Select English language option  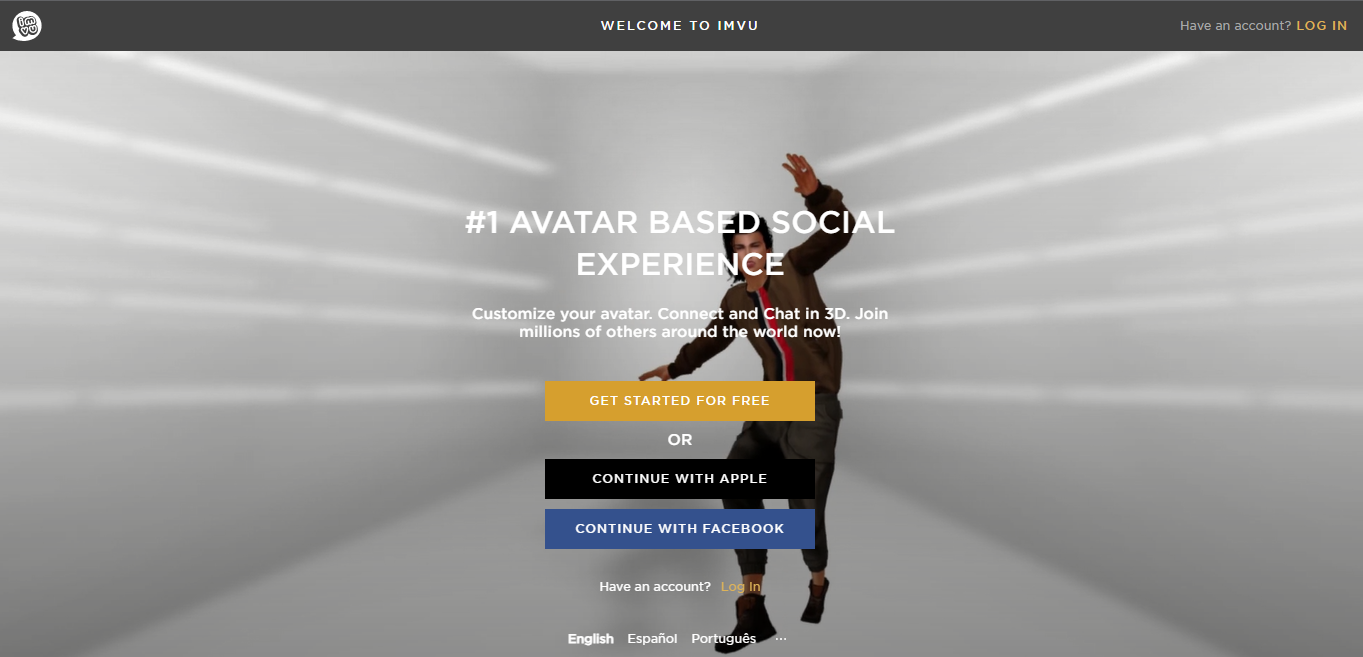tap(591, 639)
